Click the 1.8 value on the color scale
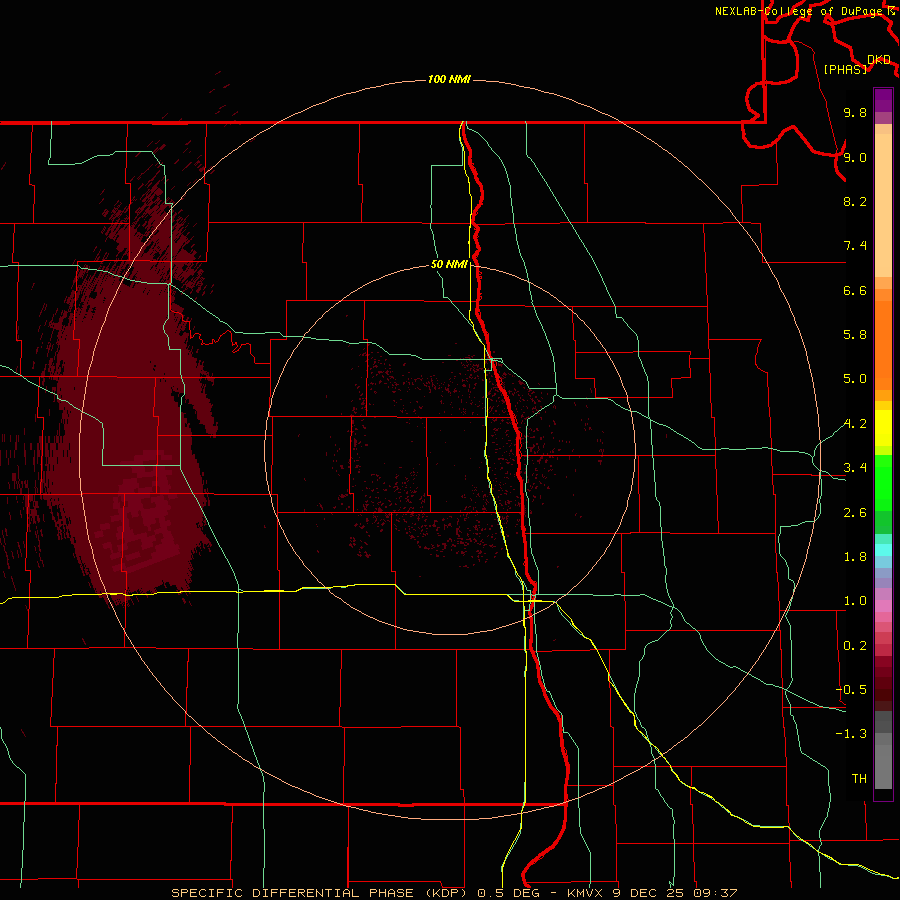The width and height of the screenshot is (900, 900). [x=855, y=557]
